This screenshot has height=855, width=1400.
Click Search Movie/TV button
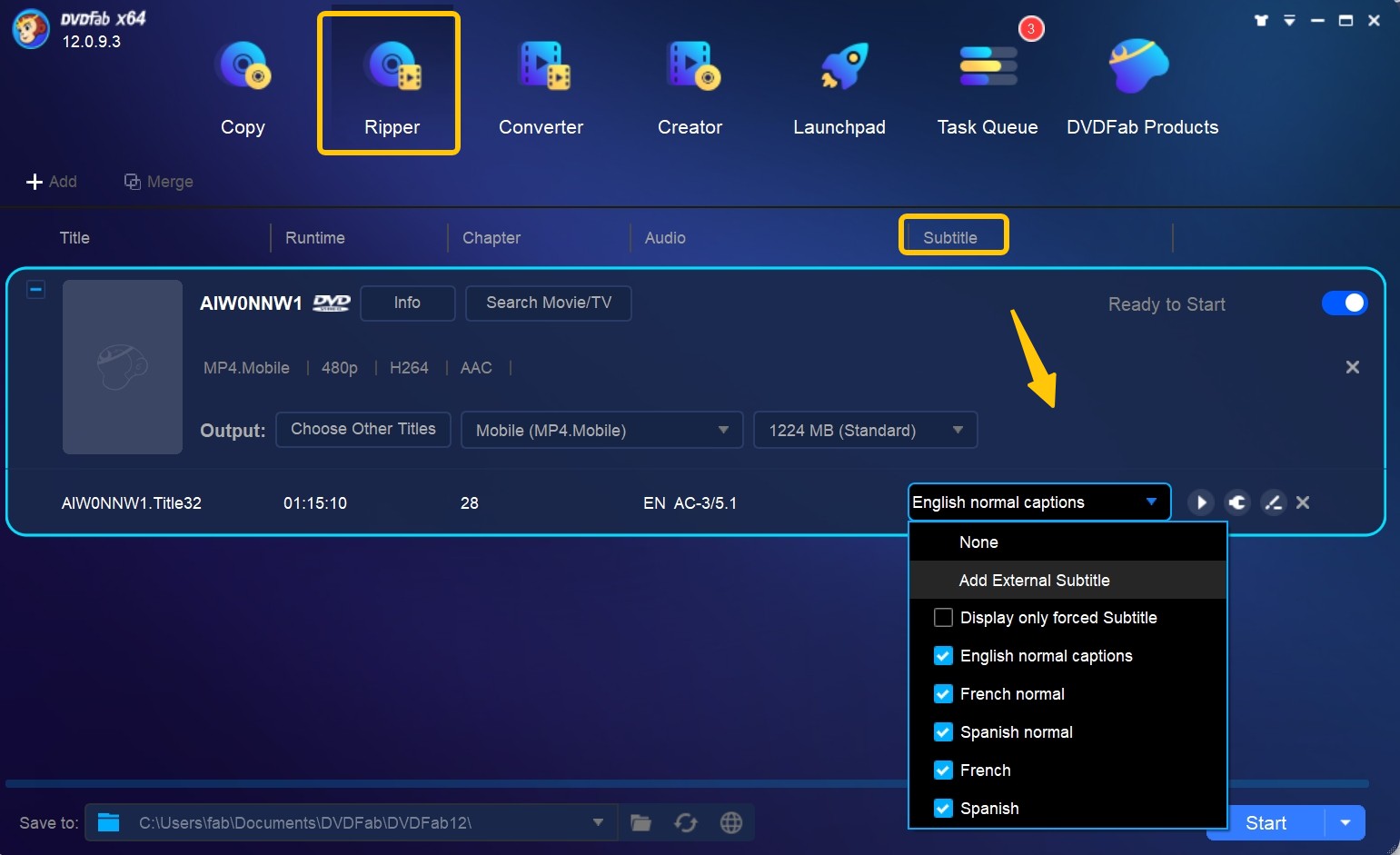click(x=549, y=303)
